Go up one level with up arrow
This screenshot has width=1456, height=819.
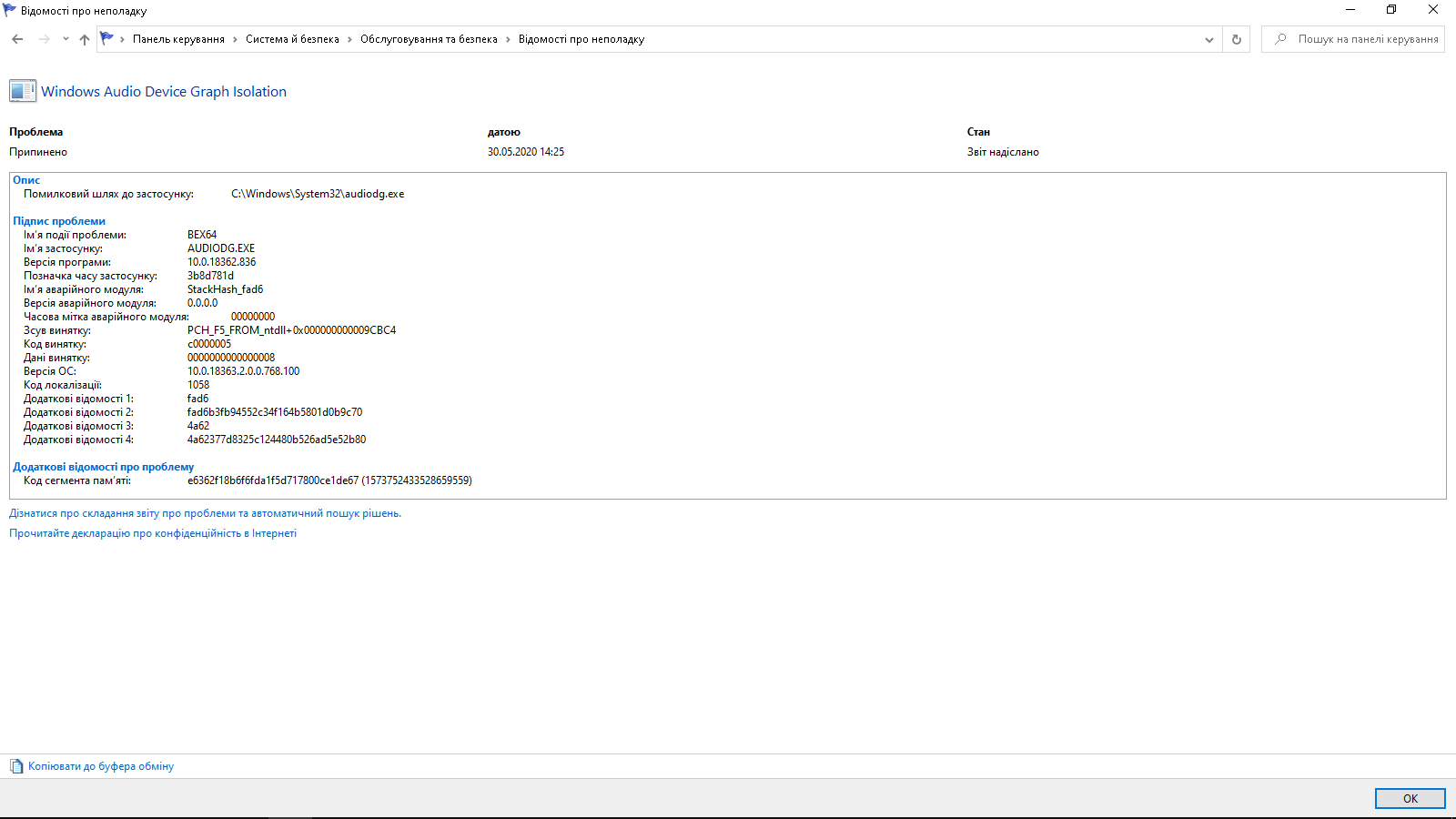pyautogui.click(x=85, y=39)
